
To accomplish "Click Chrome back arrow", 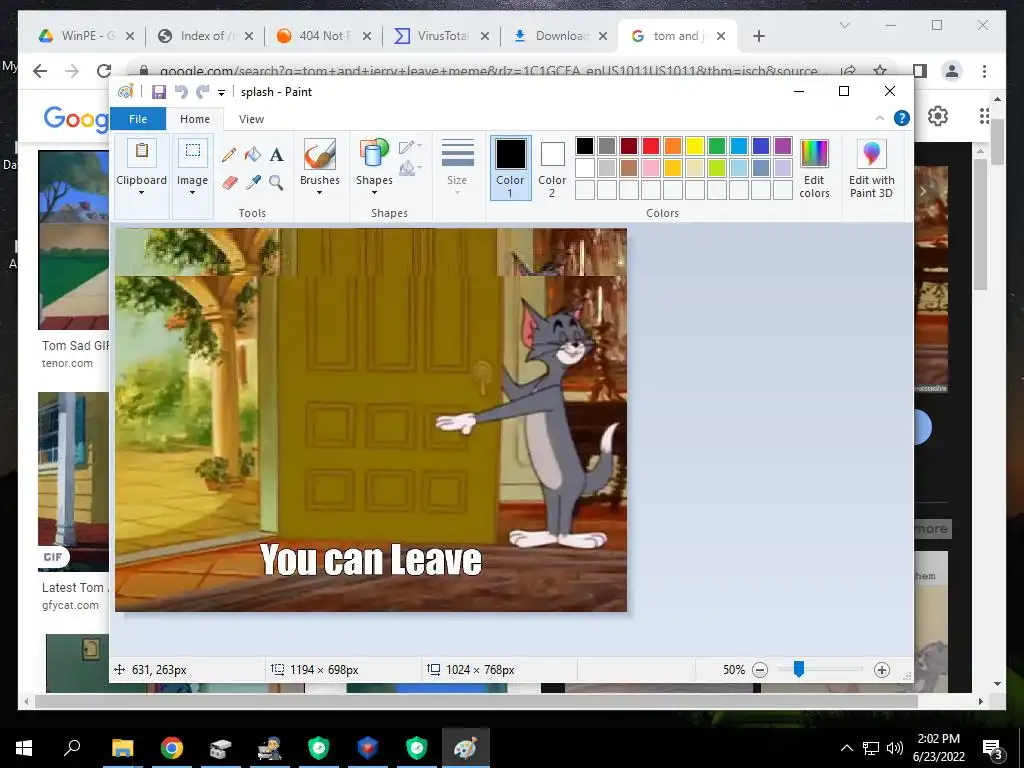I will coord(40,71).
